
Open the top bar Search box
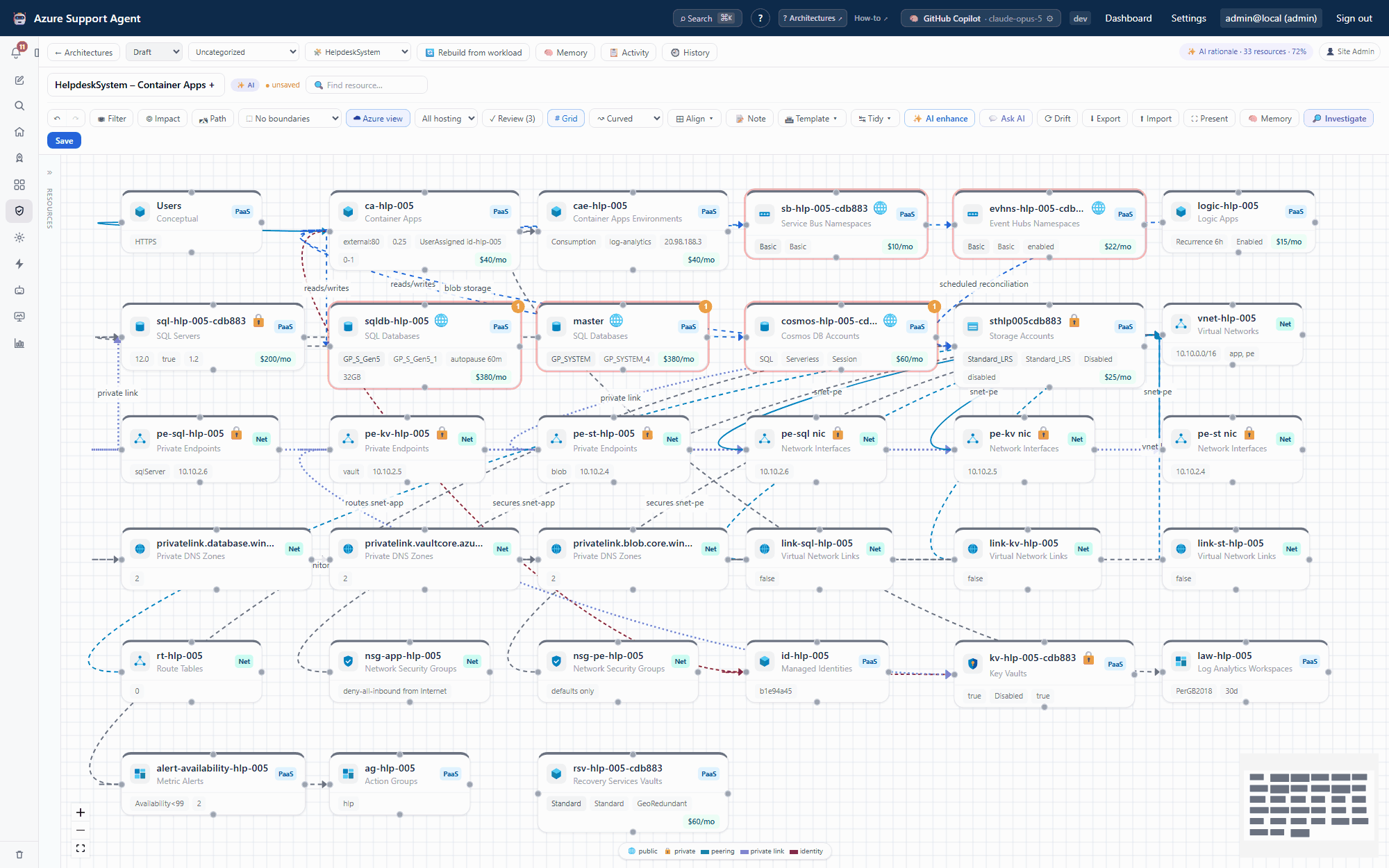coord(707,19)
